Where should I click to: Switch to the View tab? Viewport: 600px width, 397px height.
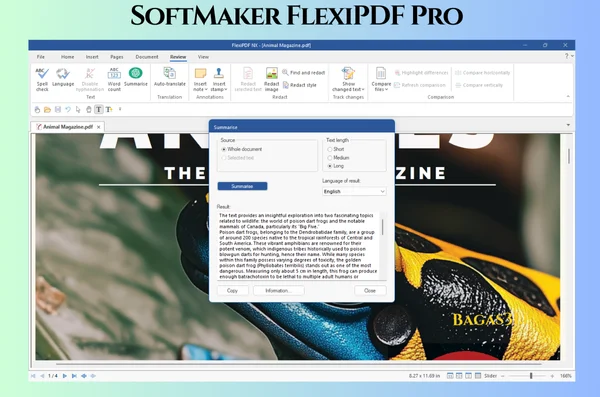pyautogui.click(x=203, y=57)
